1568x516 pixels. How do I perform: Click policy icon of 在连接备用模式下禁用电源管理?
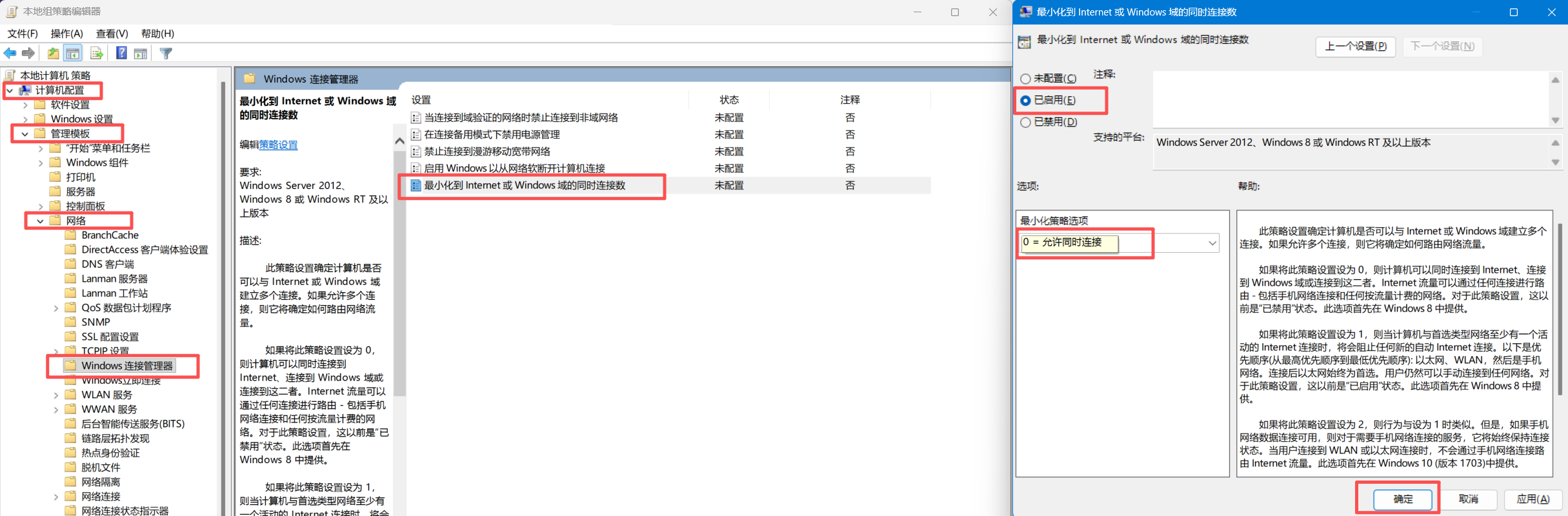click(416, 135)
